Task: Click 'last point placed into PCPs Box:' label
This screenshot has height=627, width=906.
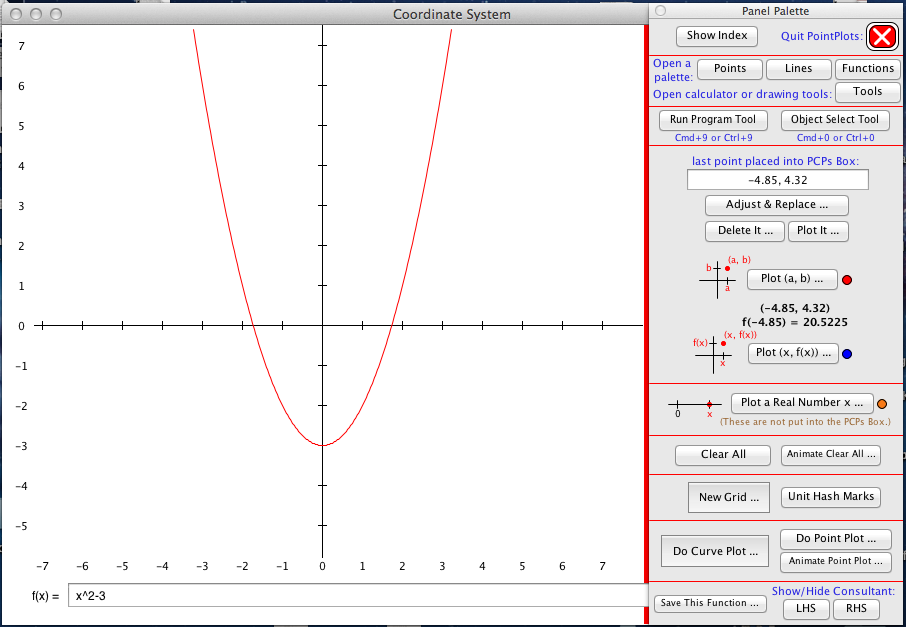Action: point(775,162)
